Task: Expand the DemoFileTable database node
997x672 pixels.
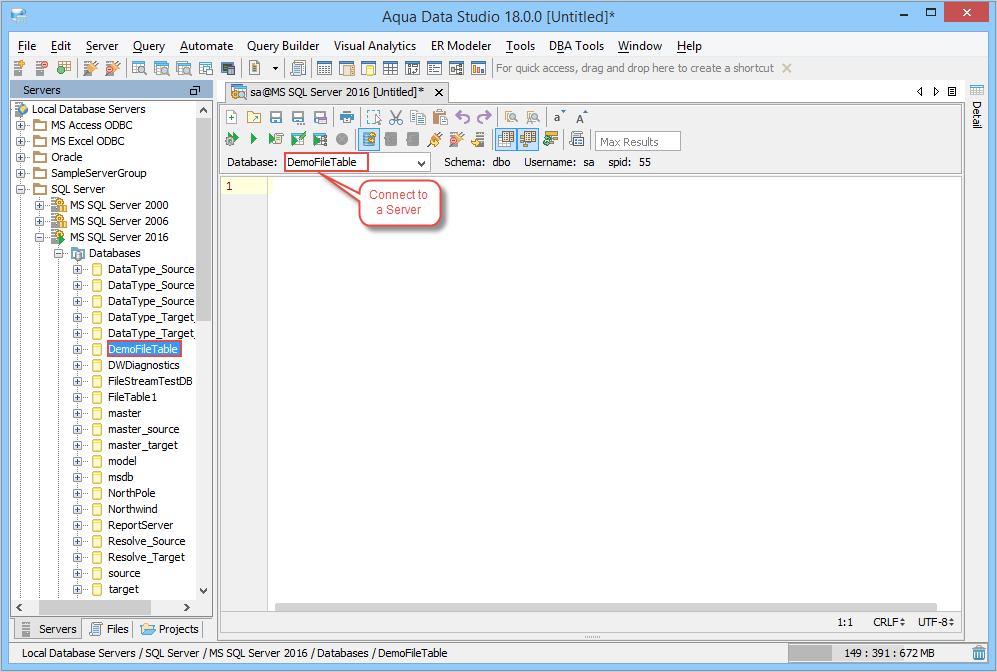Action: [x=78, y=349]
